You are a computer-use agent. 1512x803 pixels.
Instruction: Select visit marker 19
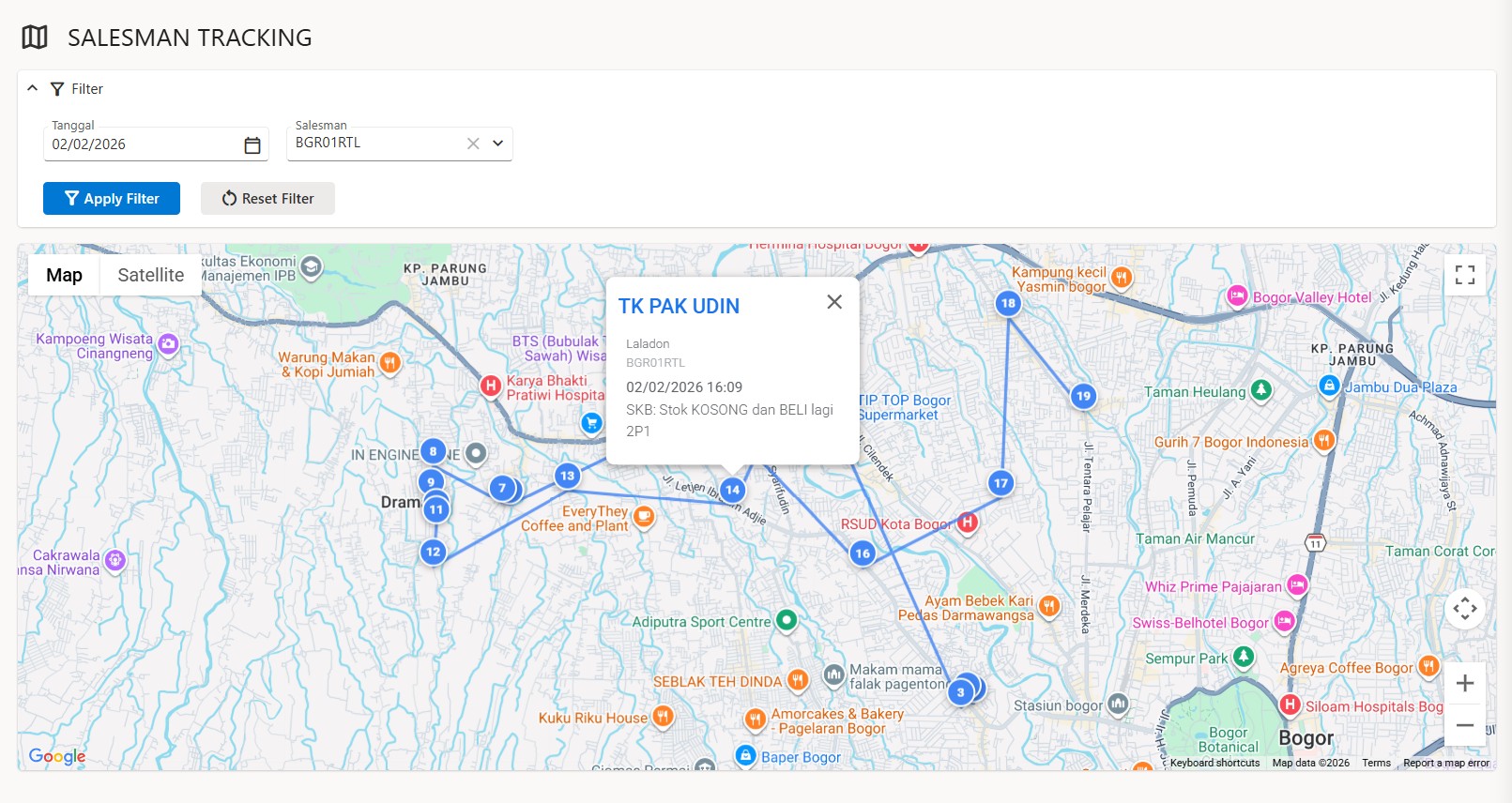[1083, 396]
